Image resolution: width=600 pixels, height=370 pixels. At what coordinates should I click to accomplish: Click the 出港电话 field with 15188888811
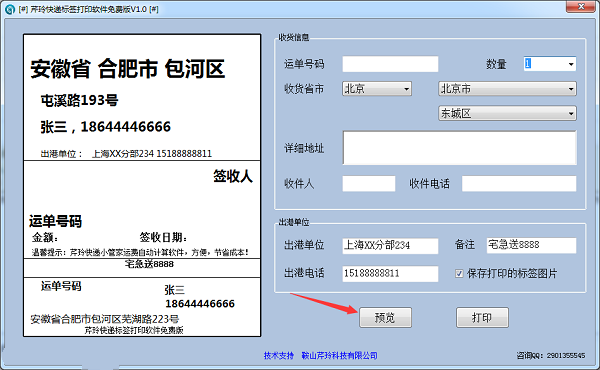pos(390,274)
